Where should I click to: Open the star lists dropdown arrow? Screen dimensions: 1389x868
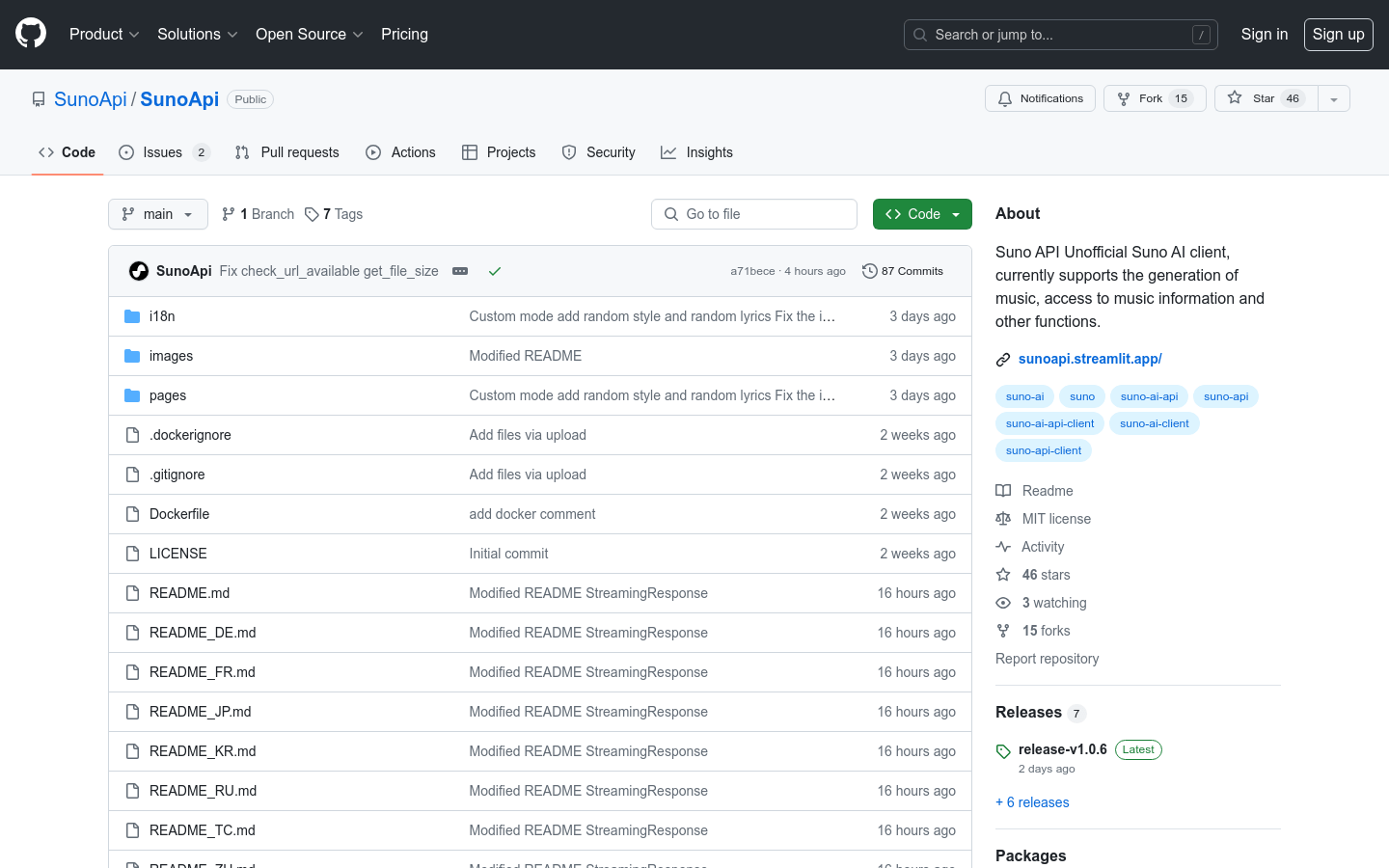1334,98
